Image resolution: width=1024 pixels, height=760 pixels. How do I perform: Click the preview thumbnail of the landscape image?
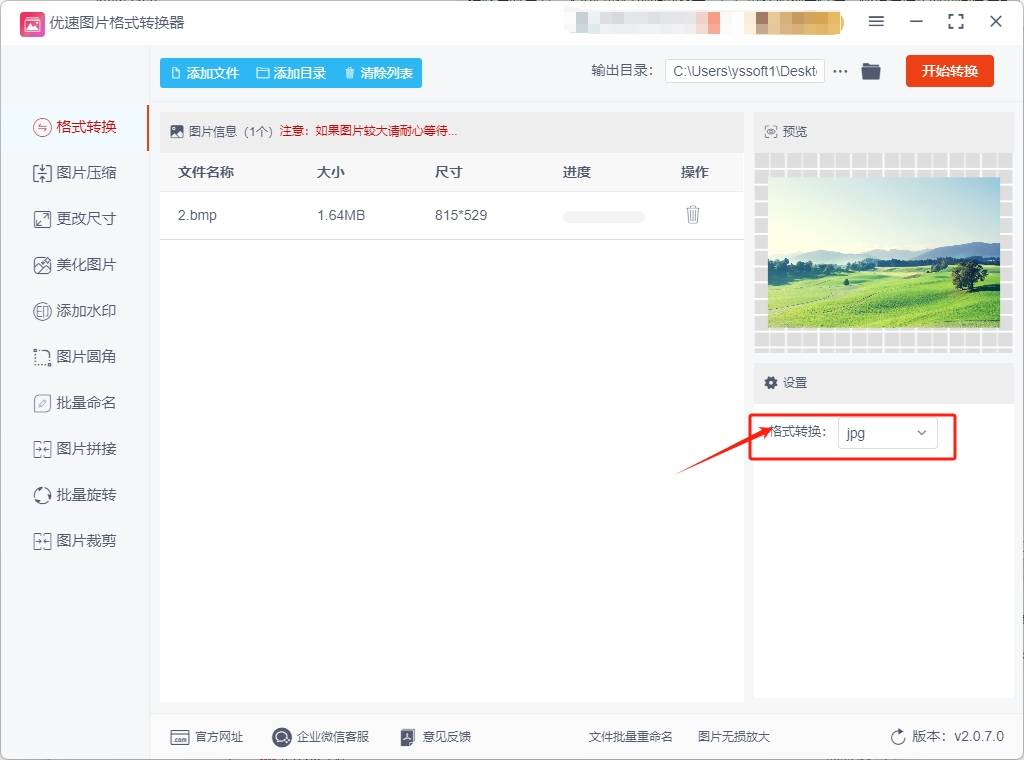coord(883,253)
